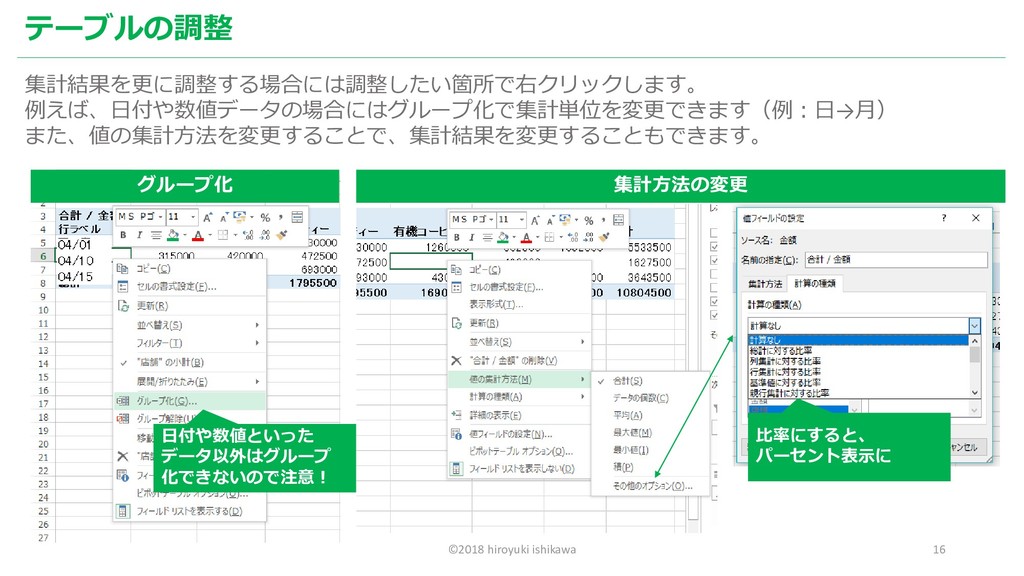Click Bold in the 集計方法の変更 panel mini toolbar
1024x576 pixels.
coord(456,237)
